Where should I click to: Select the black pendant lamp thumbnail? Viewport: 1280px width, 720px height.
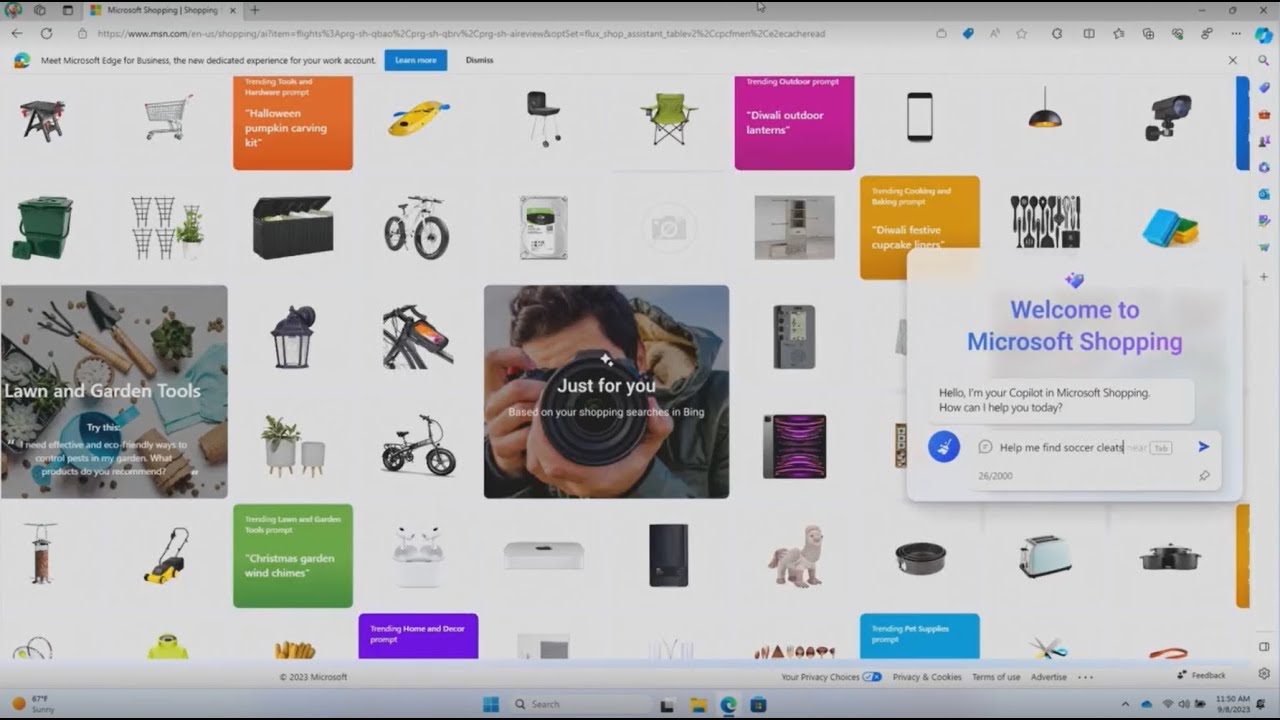(1045, 107)
